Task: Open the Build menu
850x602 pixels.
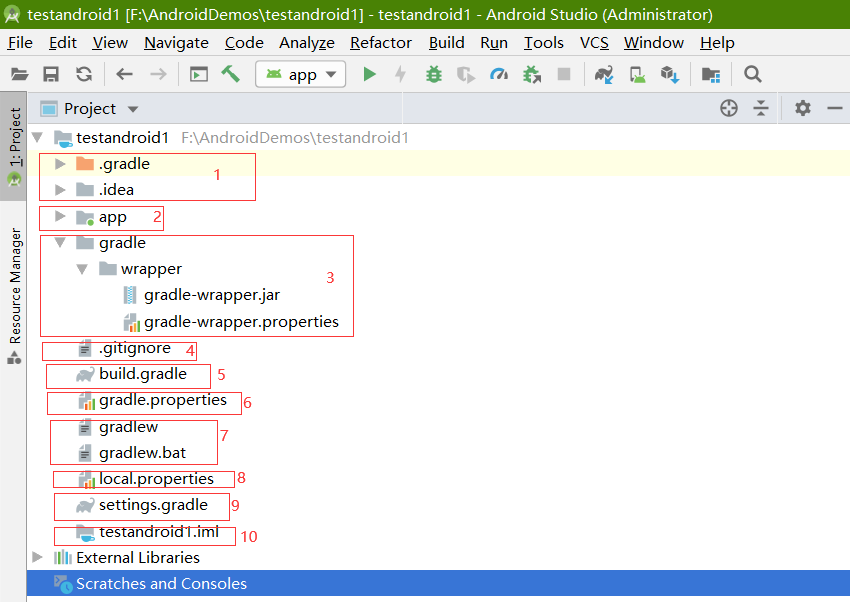Action: [x=447, y=43]
